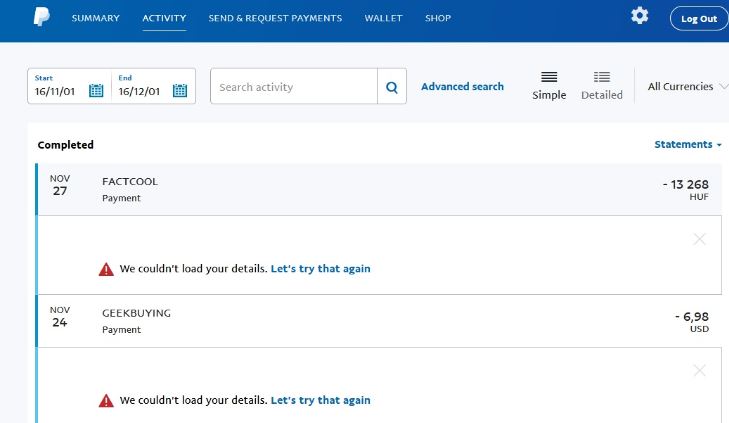Open Send & Request Payments tab

tap(275, 18)
